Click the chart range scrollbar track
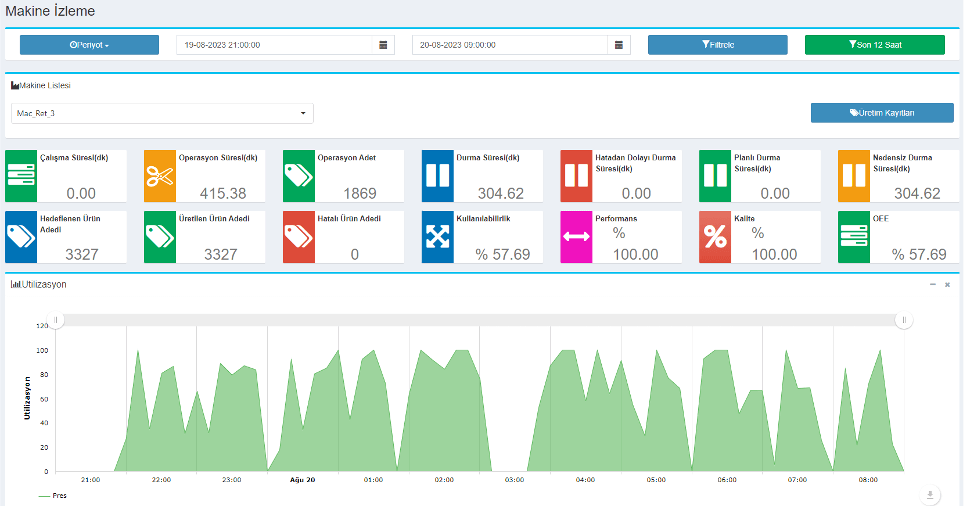Screen dimensions: 964x506 pos(480,320)
